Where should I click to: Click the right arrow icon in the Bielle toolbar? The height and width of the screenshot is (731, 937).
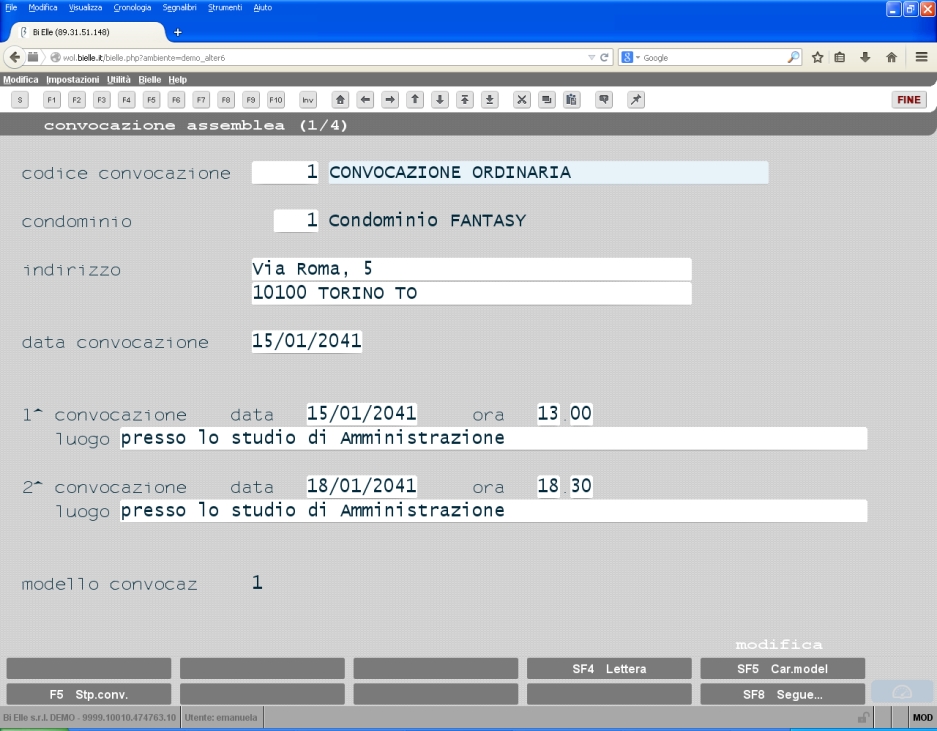[390, 100]
